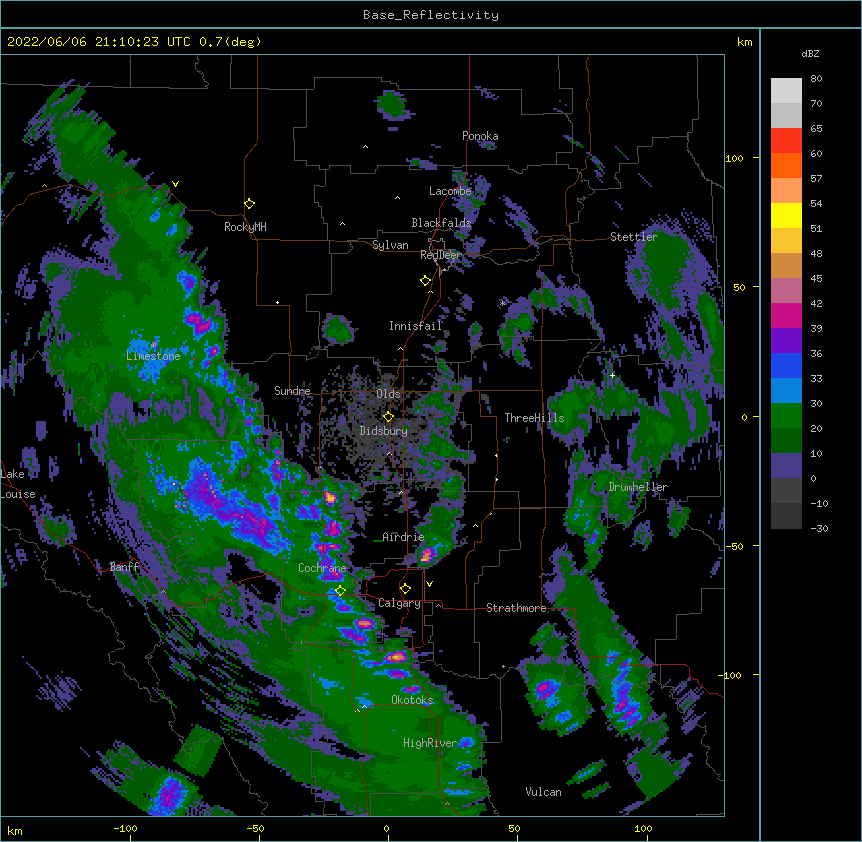
Task: Click the km unit label at top right
Action: click(745, 42)
